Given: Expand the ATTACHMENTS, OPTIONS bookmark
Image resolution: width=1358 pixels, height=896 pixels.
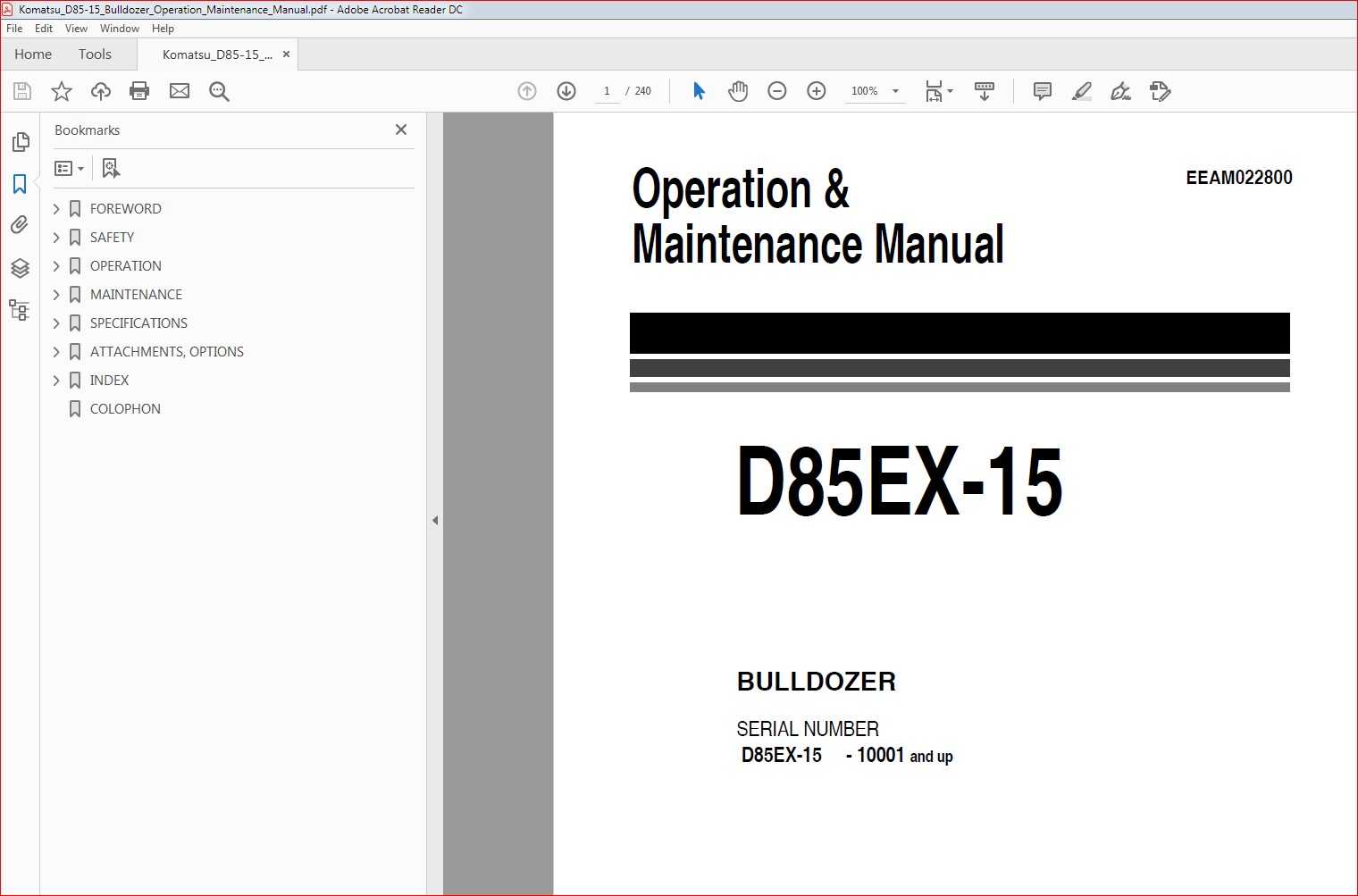Looking at the screenshot, I should tap(56, 352).
